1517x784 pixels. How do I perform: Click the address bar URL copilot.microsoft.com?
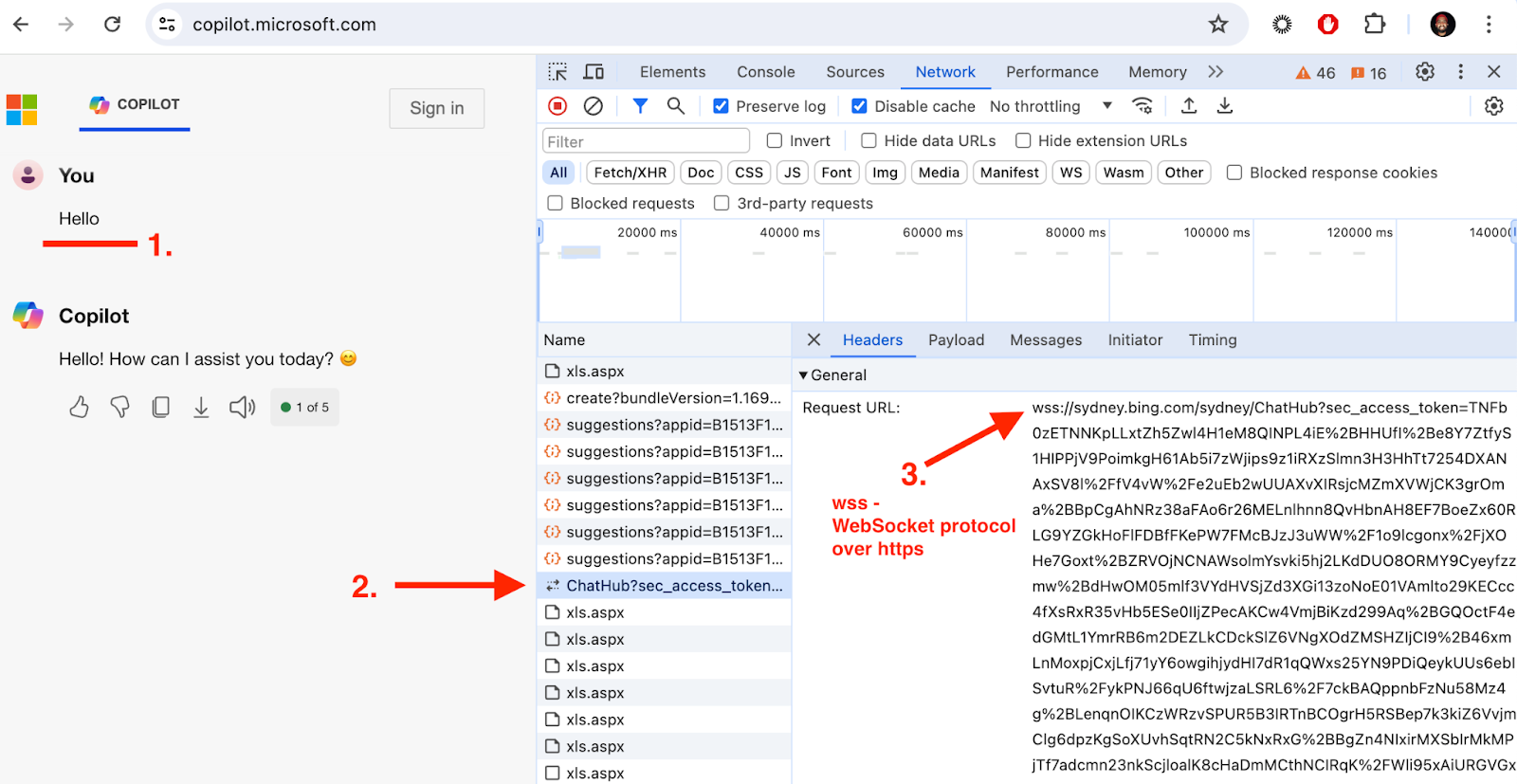(x=284, y=25)
